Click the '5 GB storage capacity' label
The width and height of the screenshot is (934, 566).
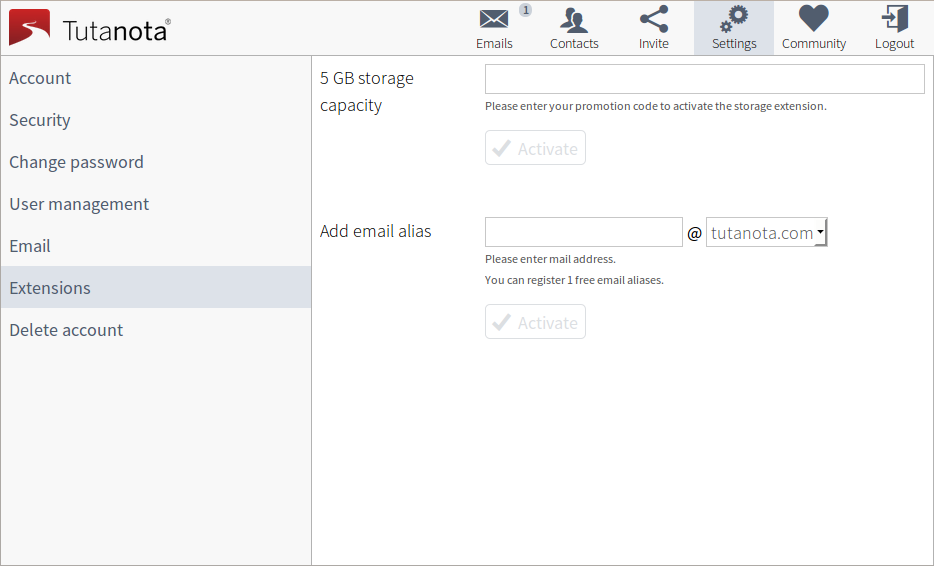(366, 92)
